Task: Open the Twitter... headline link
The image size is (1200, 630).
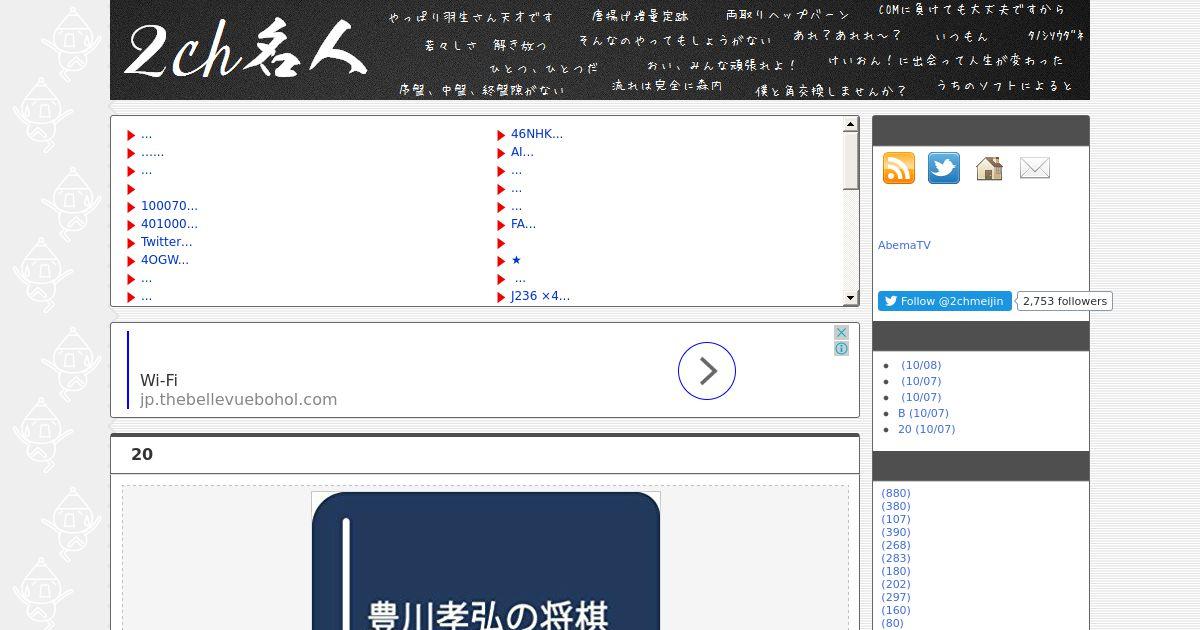Action: click(x=167, y=242)
